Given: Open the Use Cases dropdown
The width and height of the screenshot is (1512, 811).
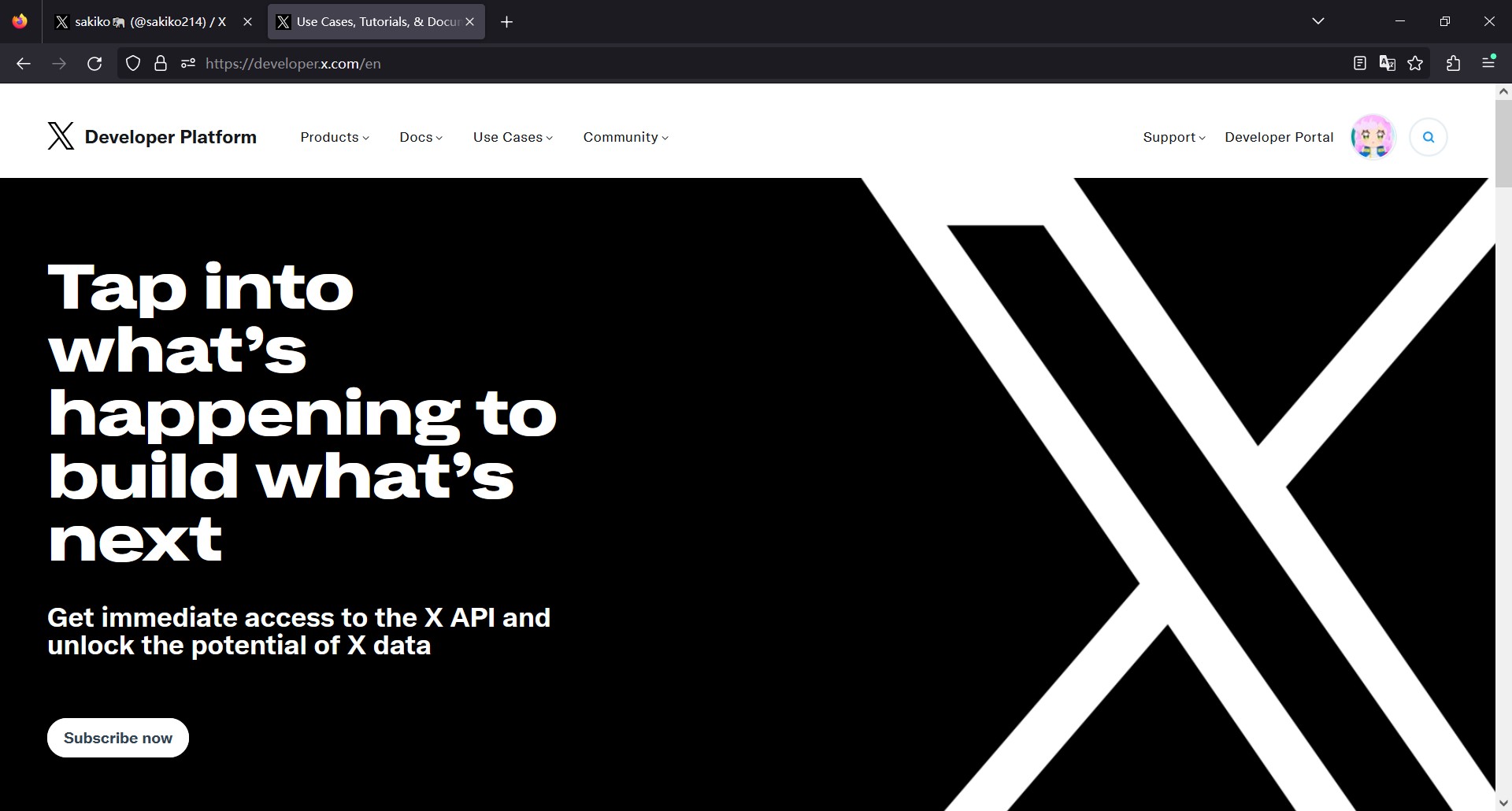Looking at the screenshot, I should coord(513,137).
